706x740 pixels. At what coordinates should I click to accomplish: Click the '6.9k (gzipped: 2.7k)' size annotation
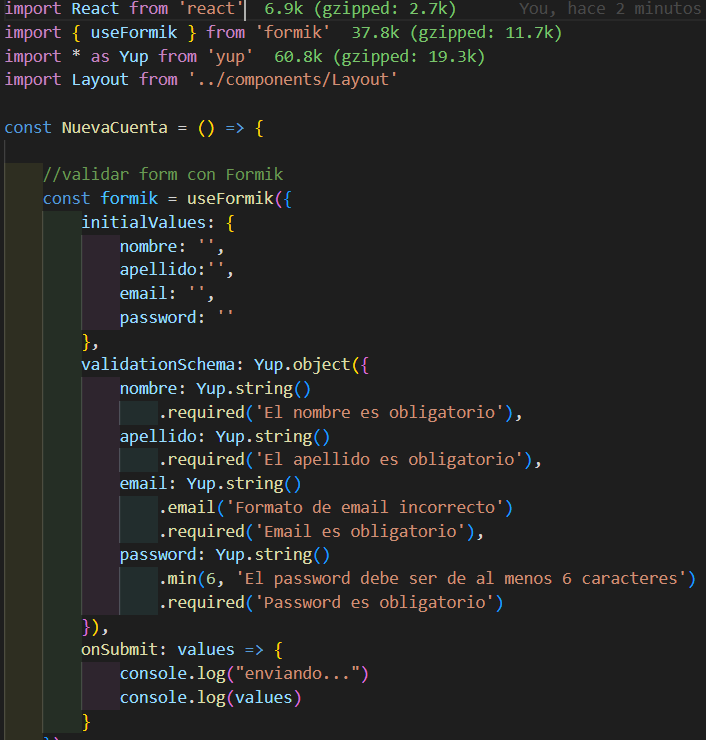[x=360, y=8]
